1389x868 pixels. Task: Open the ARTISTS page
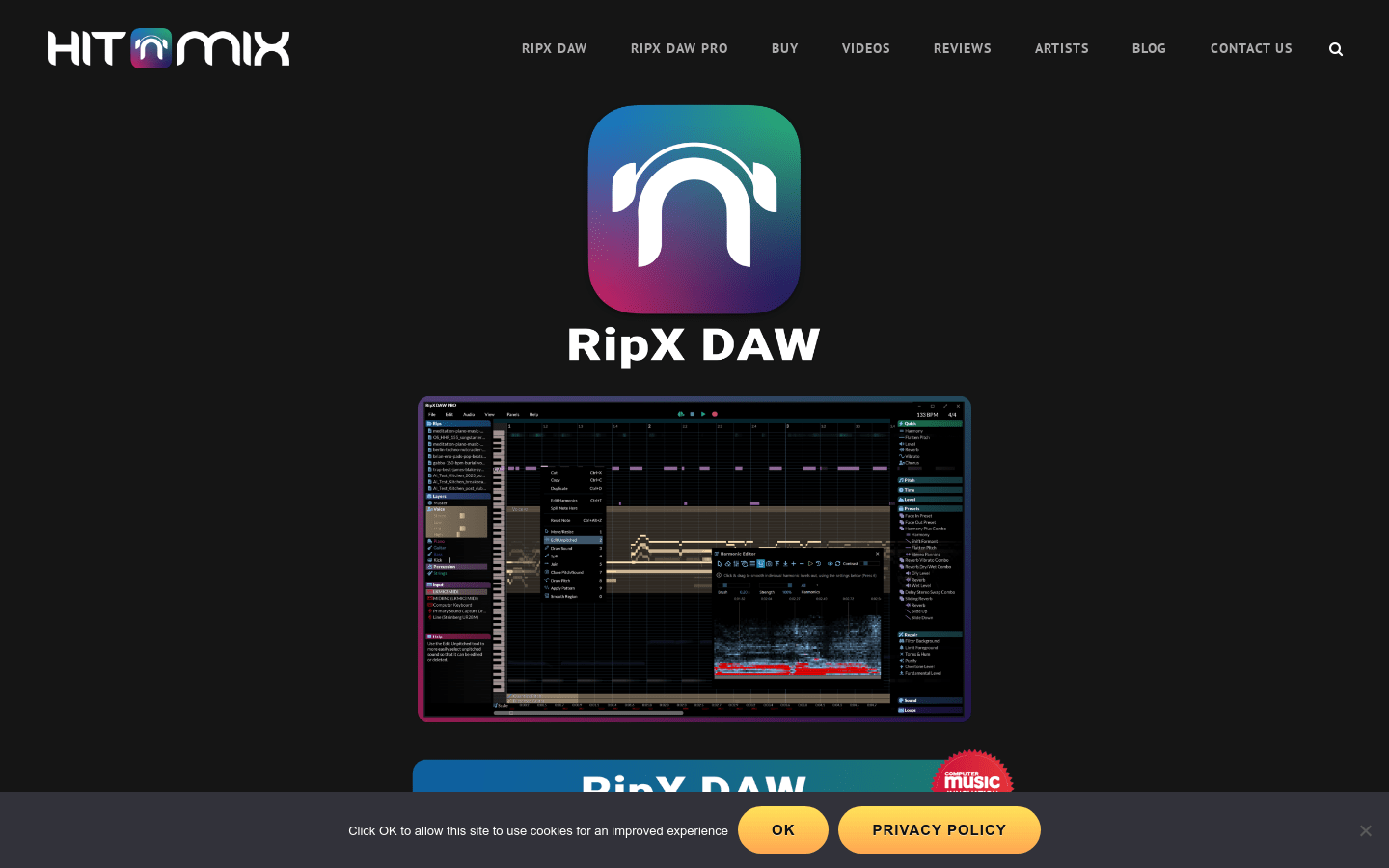pyautogui.click(x=1062, y=48)
